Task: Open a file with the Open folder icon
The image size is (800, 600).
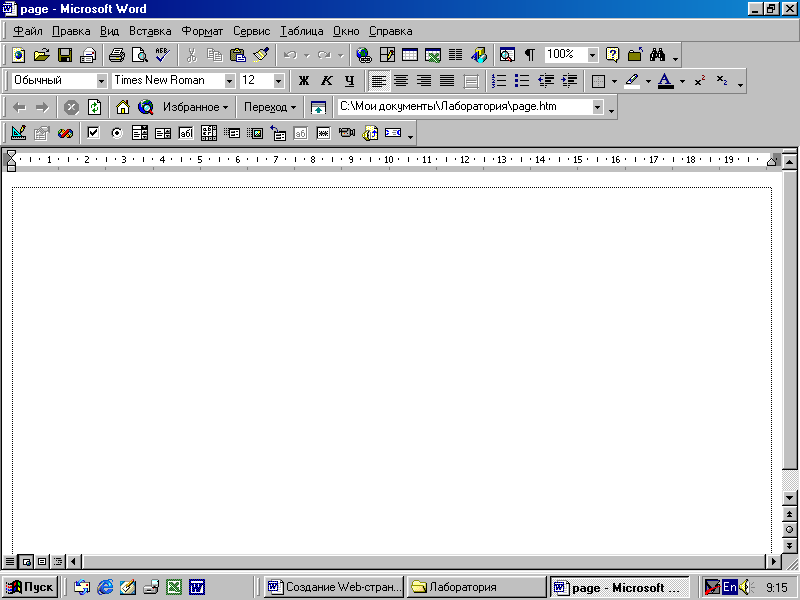Action: tap(42, 55)
